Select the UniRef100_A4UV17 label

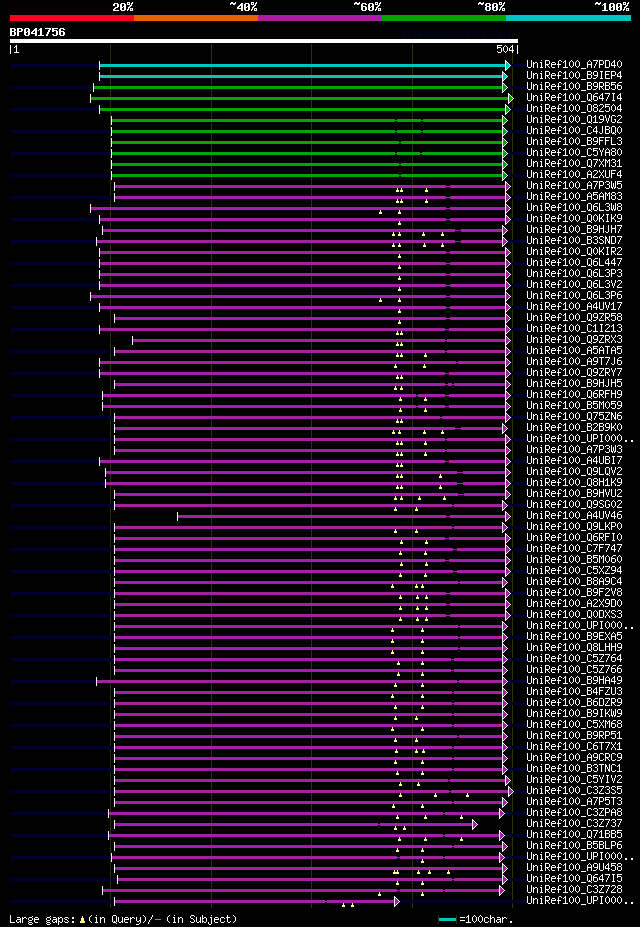click(574, 307)
